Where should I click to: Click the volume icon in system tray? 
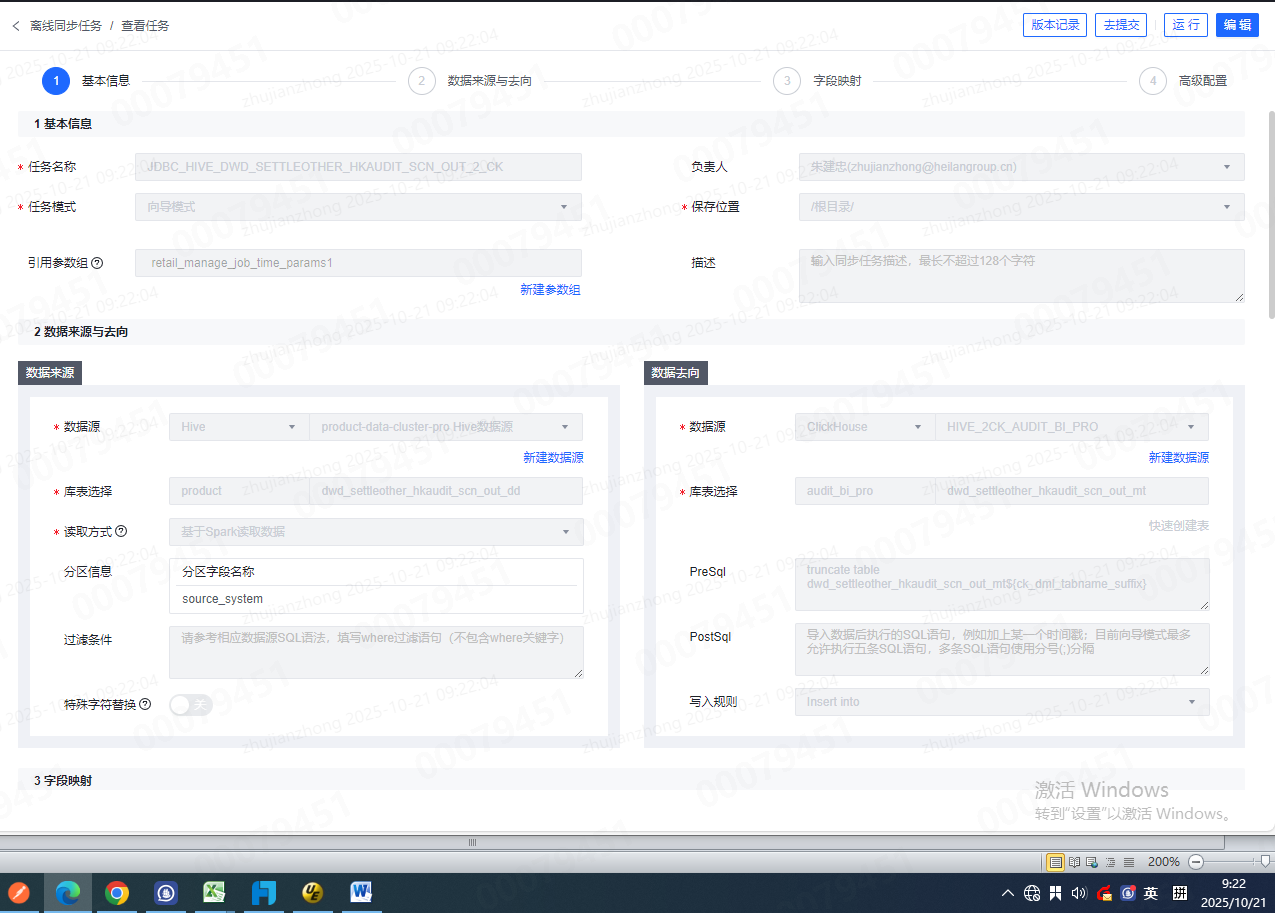click(x=1079, y=892)
